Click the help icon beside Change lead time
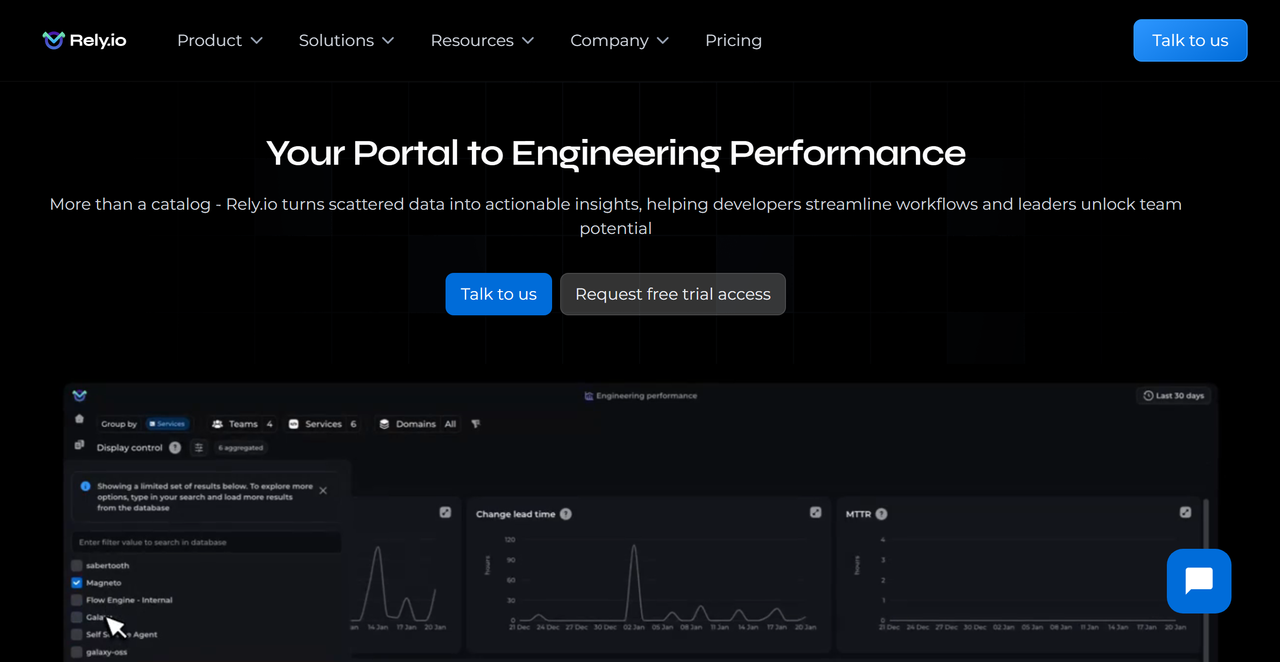 coord(566,514)
